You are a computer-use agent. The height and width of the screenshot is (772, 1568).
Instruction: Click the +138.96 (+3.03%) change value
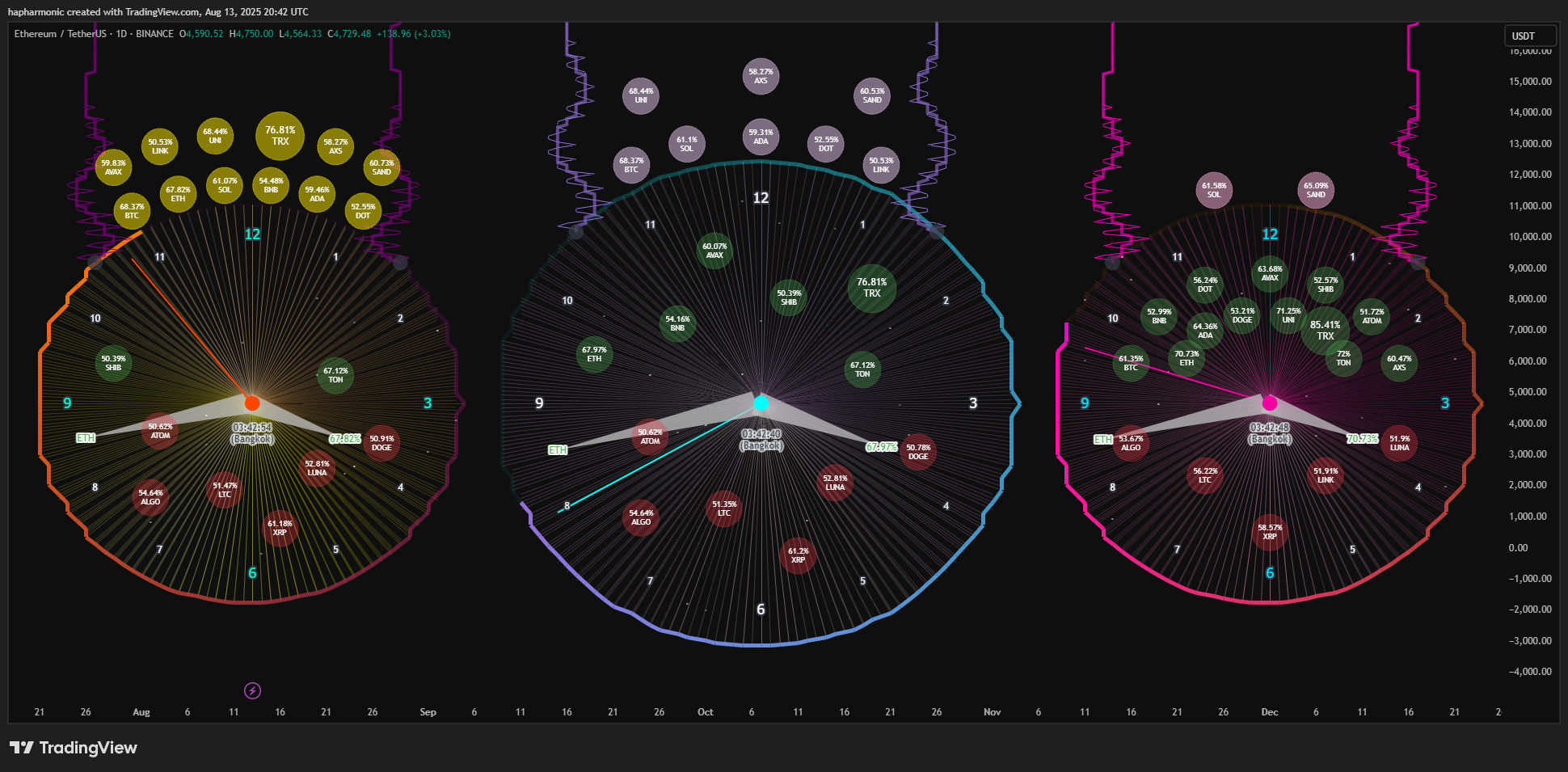click(x=414, y=34)
